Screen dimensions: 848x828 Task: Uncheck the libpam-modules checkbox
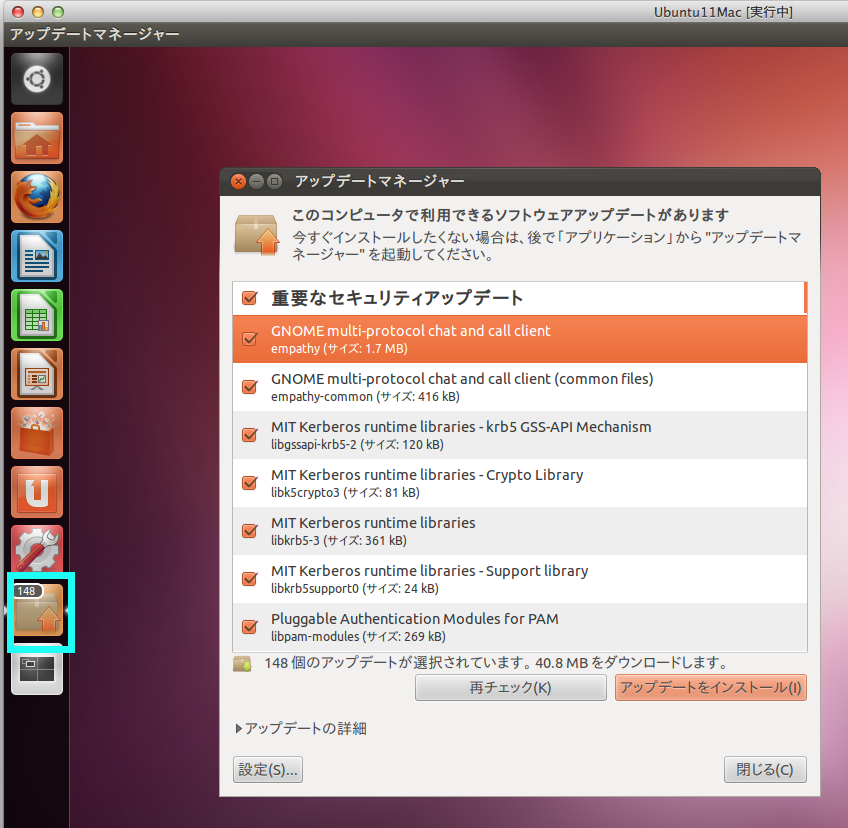(x=250, y=627)
